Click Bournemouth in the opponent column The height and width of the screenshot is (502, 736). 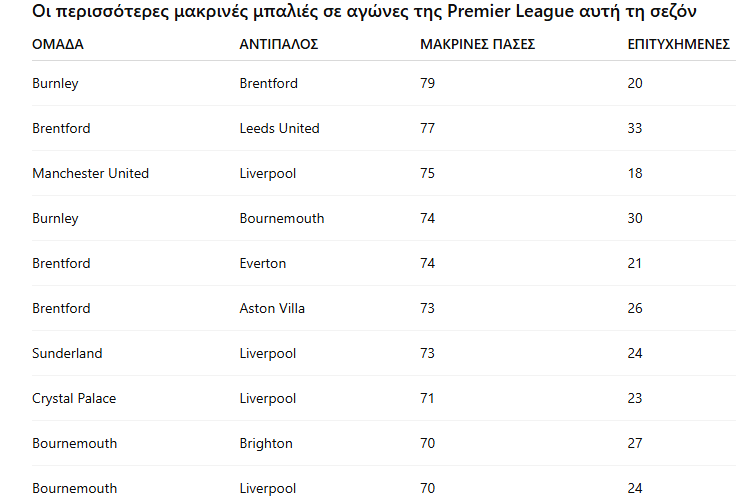pos(282,218)
